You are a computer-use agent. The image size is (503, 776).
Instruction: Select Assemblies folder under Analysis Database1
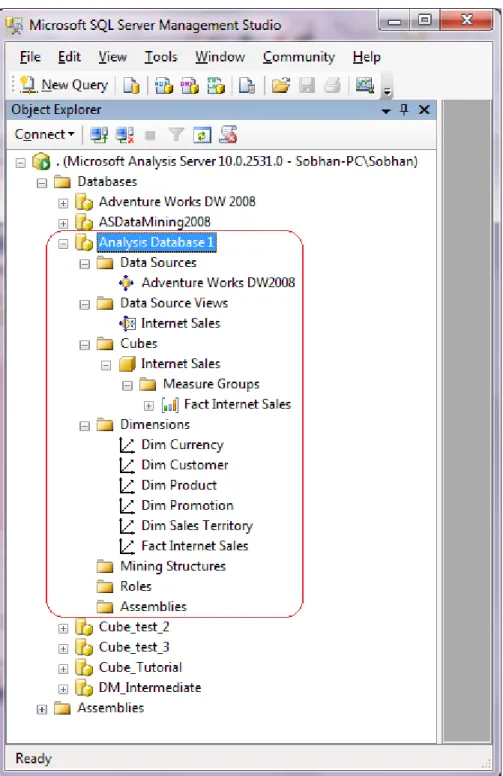(153, 607)
